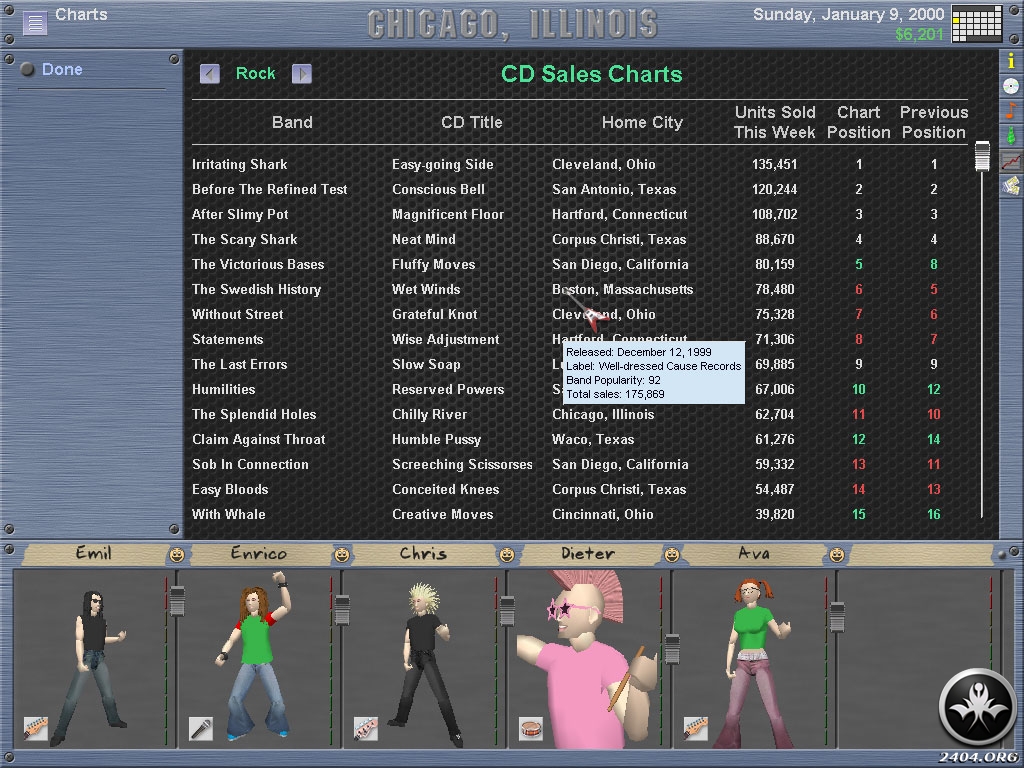Toggle the radio button next to Done
Screen dimensions: 1024x768
pyautogui.click(x=28, y=70)
